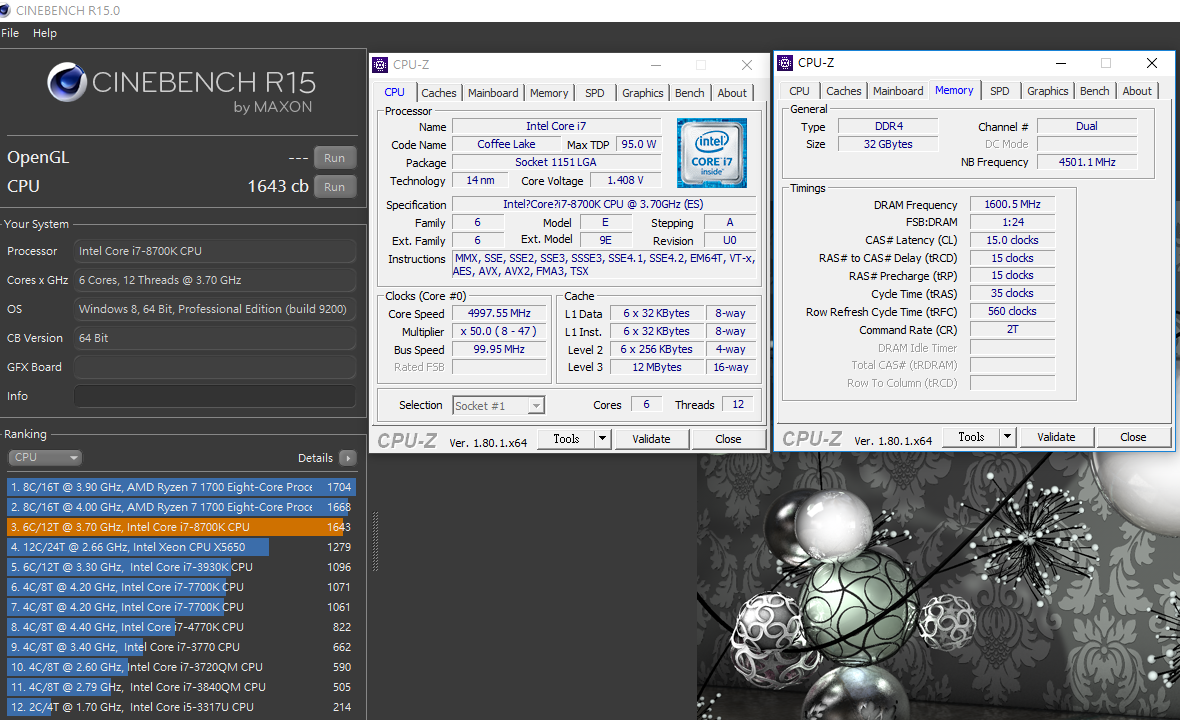Click the NB Frequency value 4501.1 MHz
The image size is (1180, 720).
click(x=1087, y=162)
